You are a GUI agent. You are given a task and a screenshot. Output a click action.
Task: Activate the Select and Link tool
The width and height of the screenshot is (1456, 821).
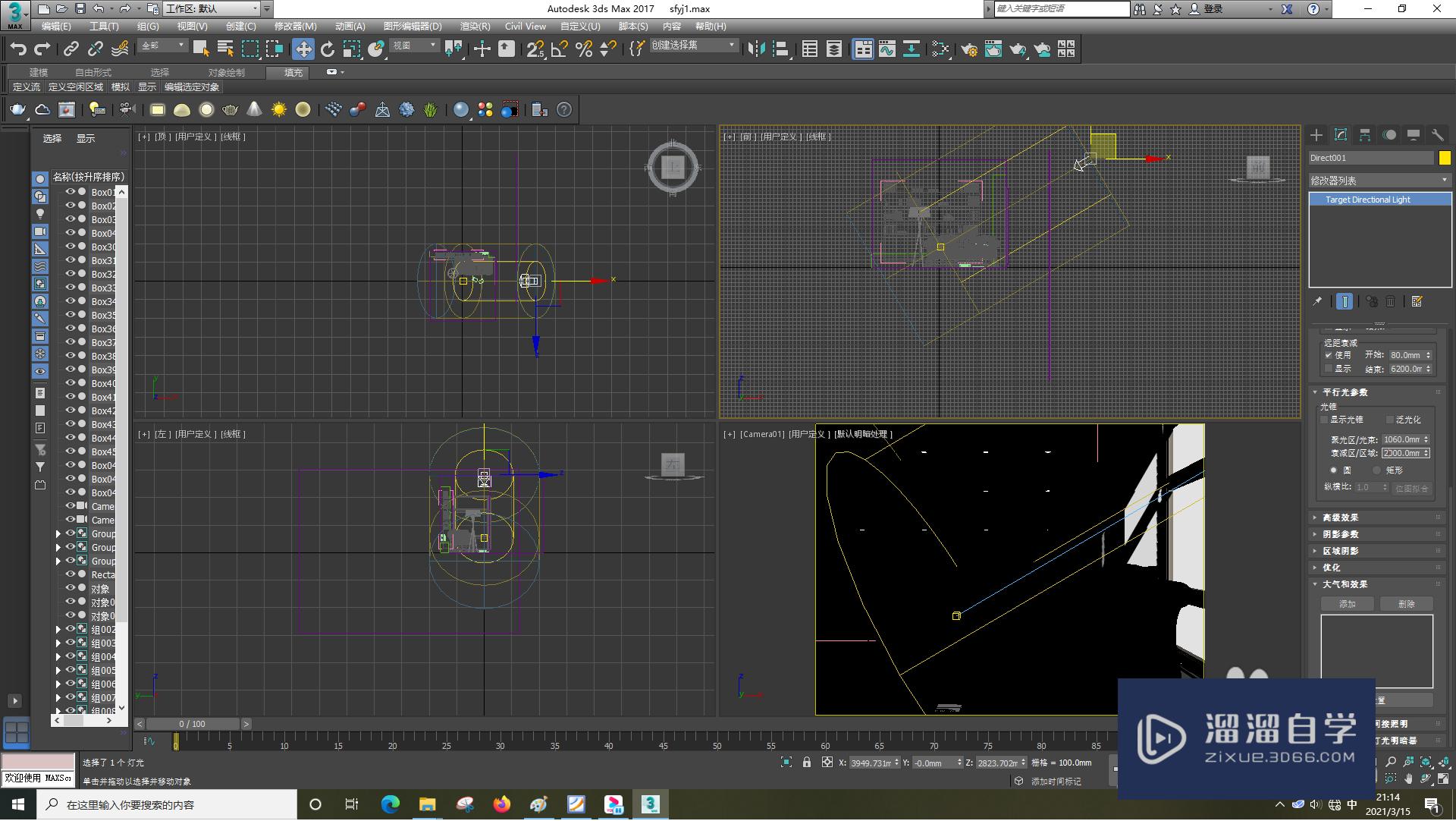point(71,49)
